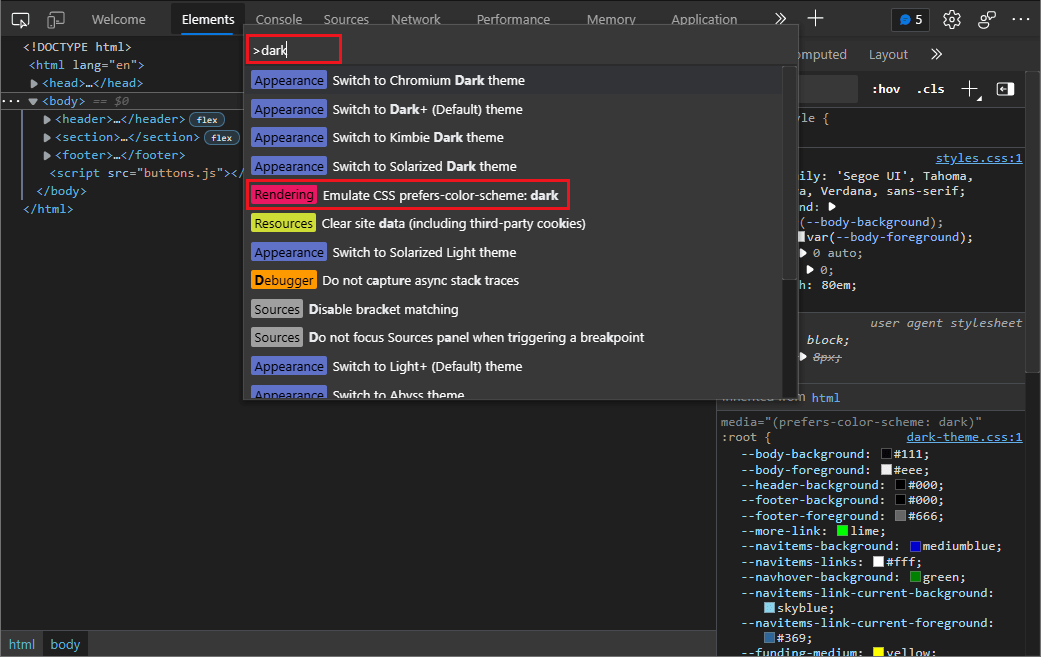Screen dimensions: 1041x657
Task: Switch to the Elements tab
Action: click(x=208, y=19)
